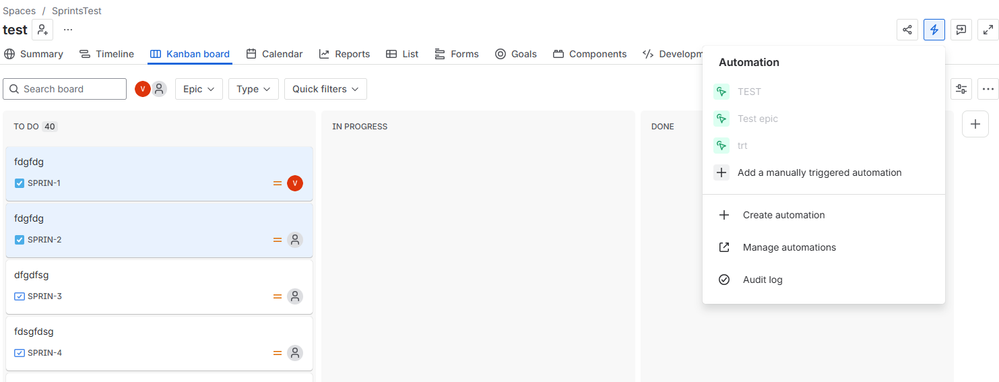Click the share icon in top right
The height and width of the screenshot is (382, 999).
point(907,30)
